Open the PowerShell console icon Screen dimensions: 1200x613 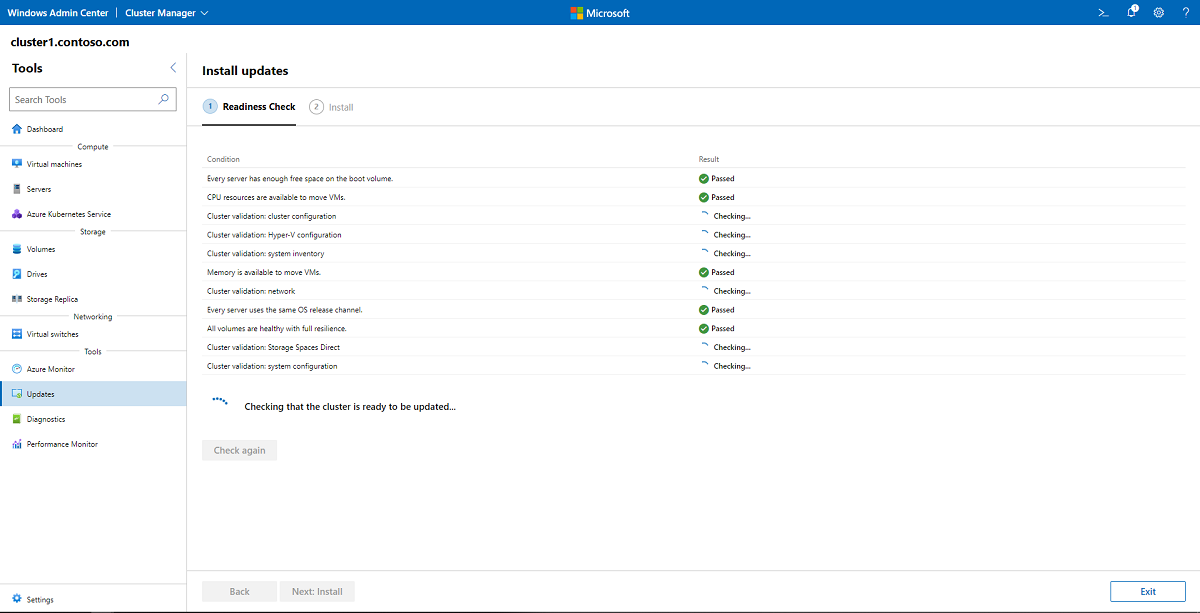pyautogui.click(x=1103, y=12)
